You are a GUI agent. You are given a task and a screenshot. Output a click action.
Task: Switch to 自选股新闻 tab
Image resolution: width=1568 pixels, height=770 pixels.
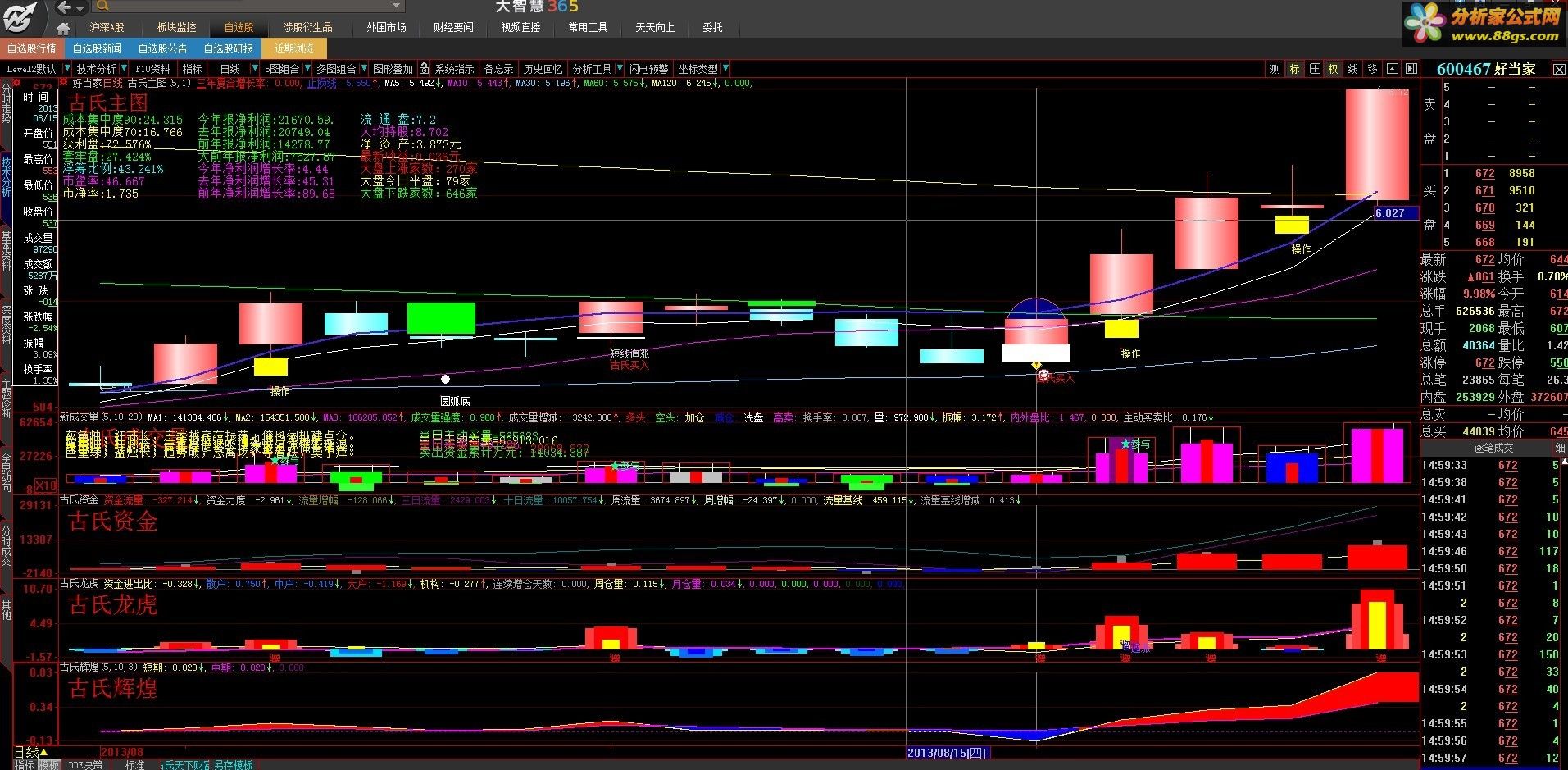[97, 48]
